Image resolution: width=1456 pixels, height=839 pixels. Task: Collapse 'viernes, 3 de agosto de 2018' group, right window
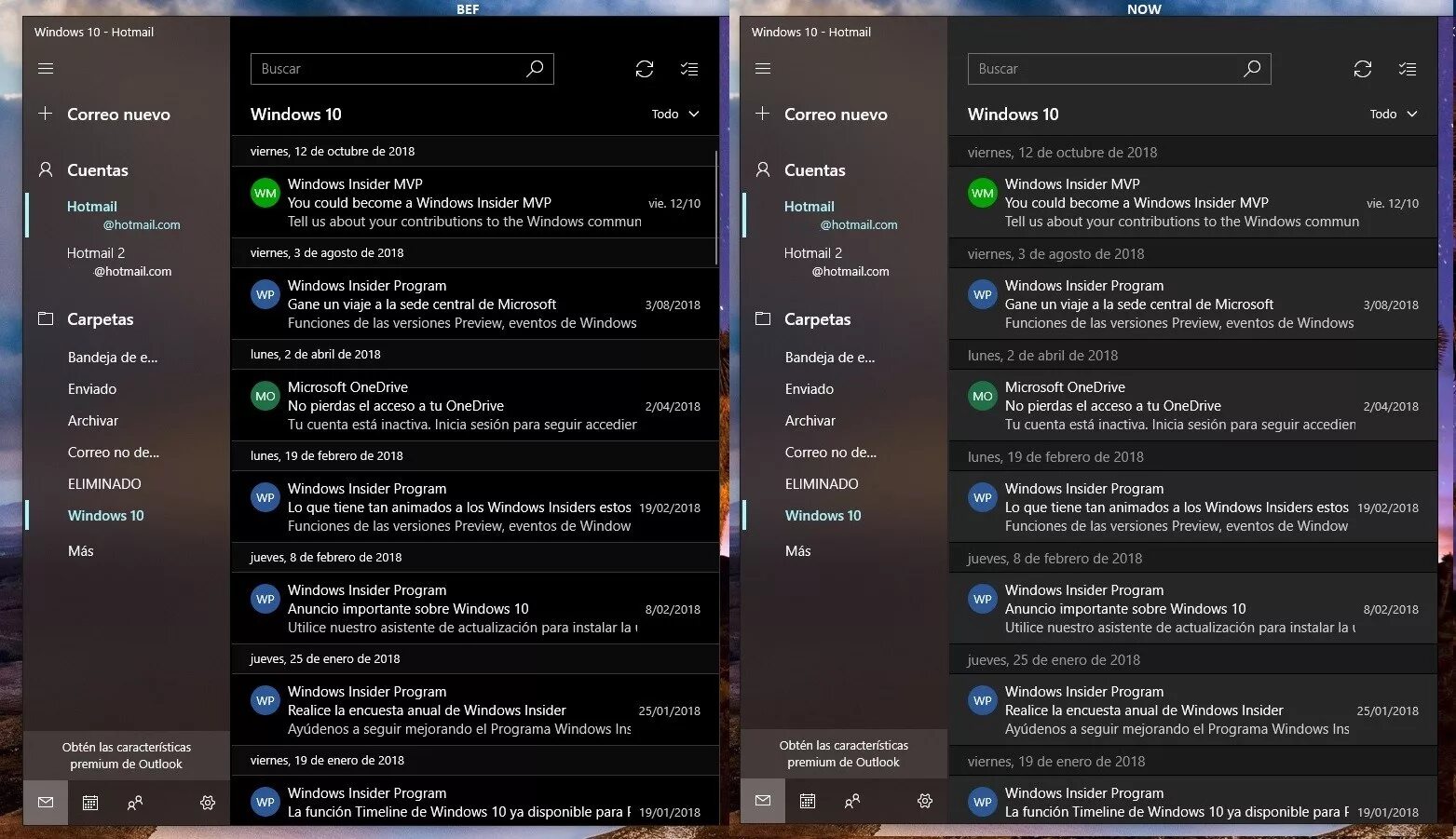(1192, 253)
